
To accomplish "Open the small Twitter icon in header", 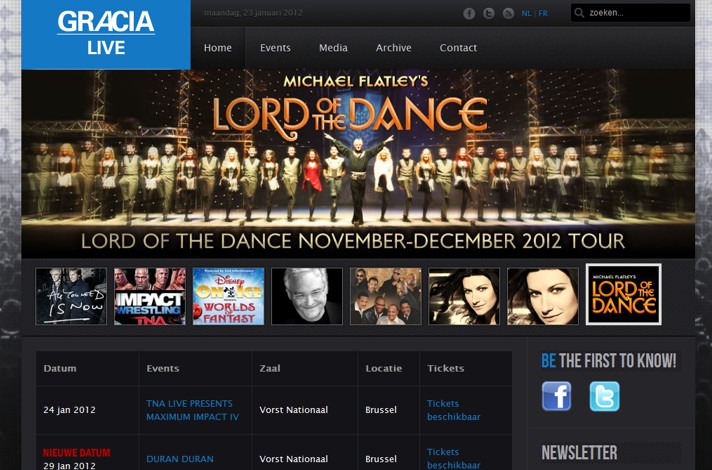I will pyautogui.click(x=489, y=14).
